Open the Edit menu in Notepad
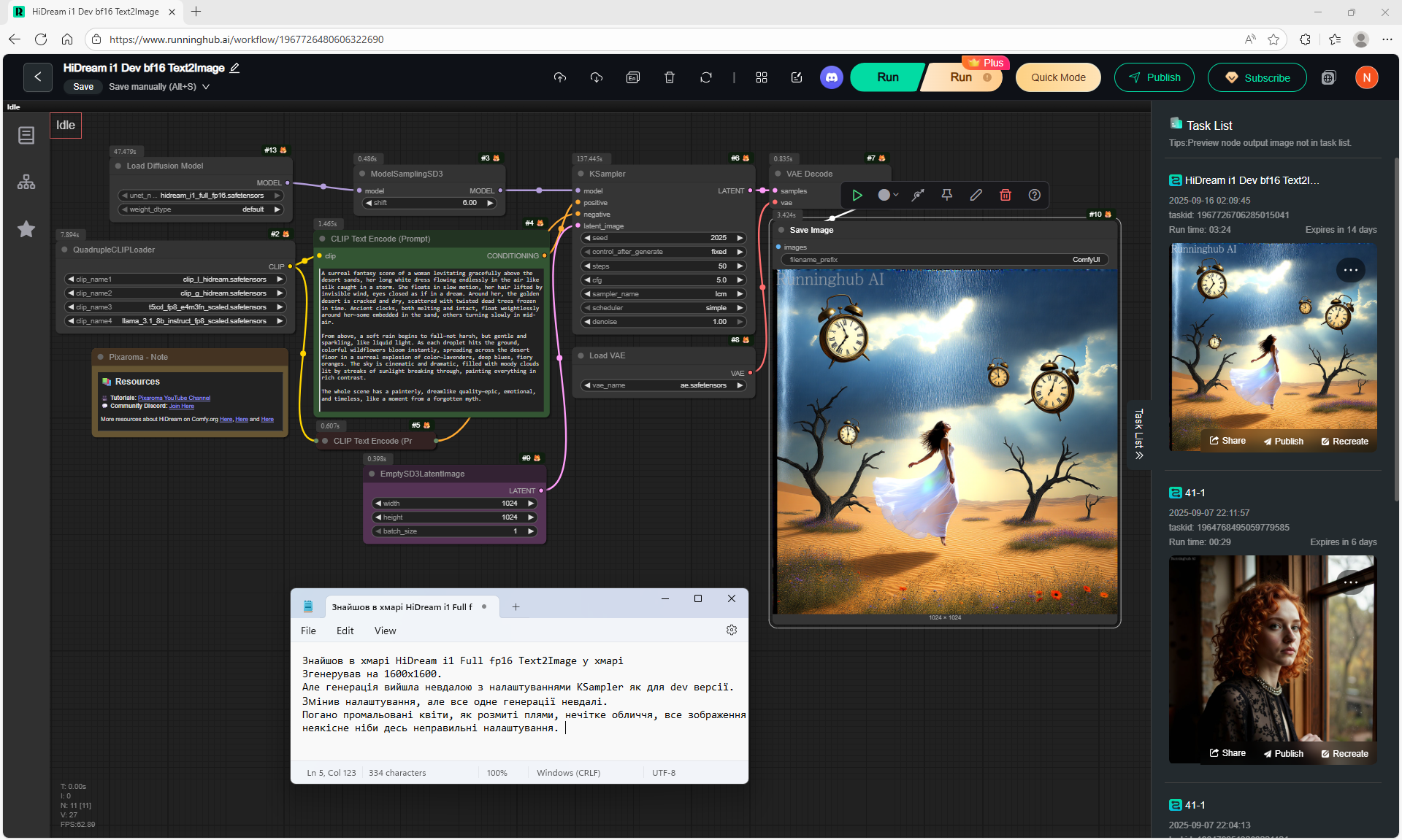 pos(345,631)
